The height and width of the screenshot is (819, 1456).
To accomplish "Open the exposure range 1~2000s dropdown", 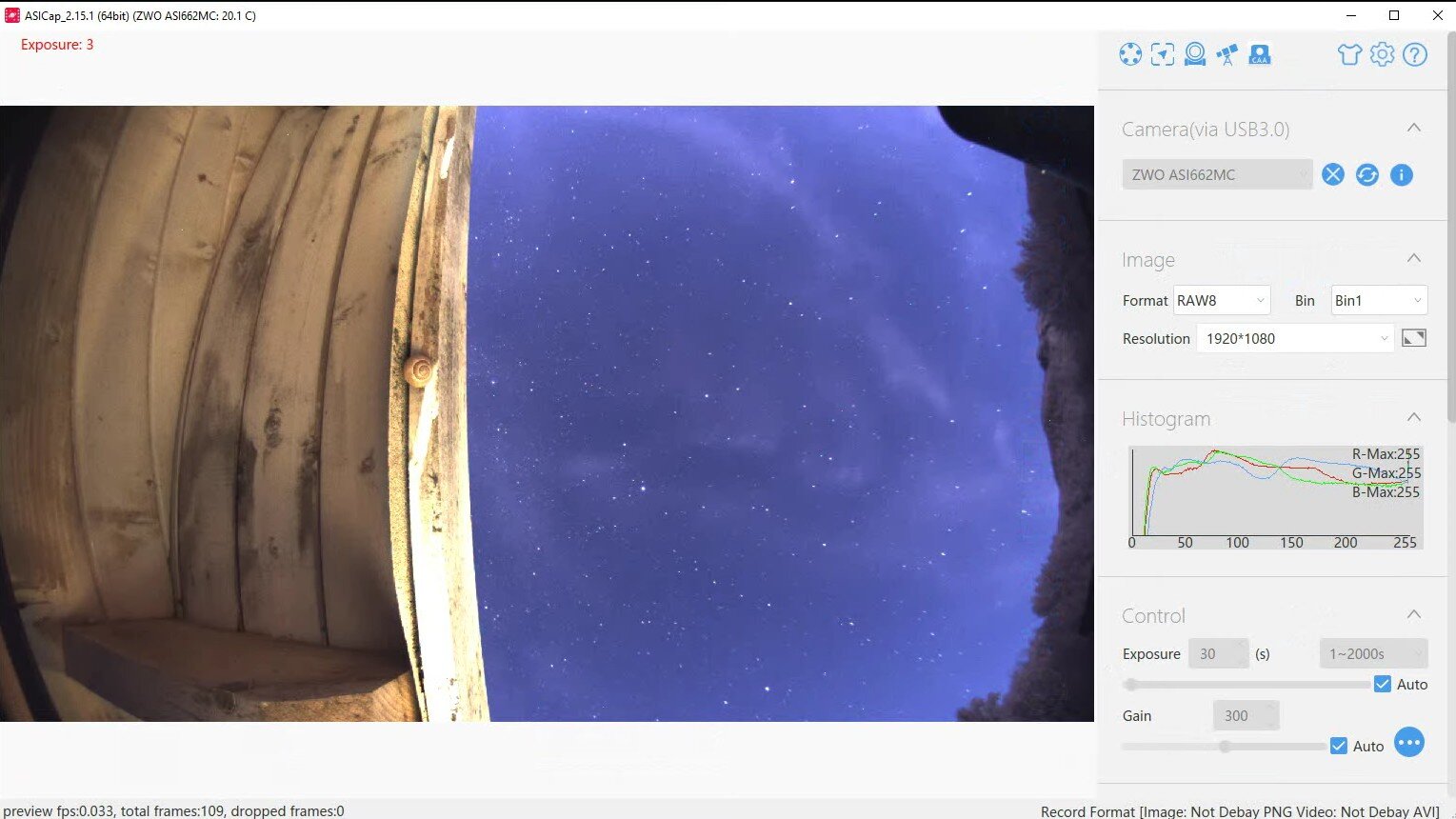I will 1373,653.
